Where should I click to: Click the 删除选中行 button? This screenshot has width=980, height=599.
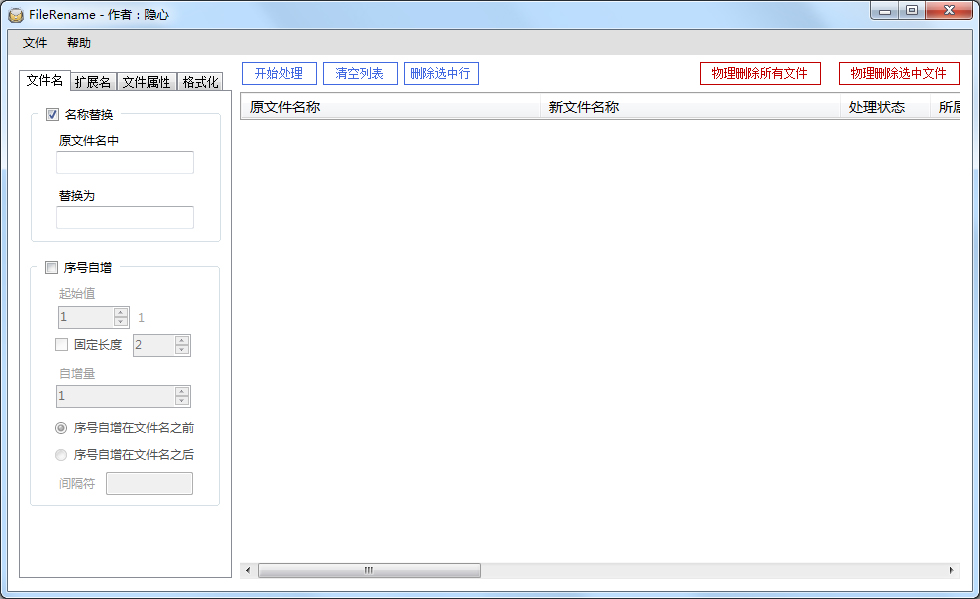coord(441,73)
